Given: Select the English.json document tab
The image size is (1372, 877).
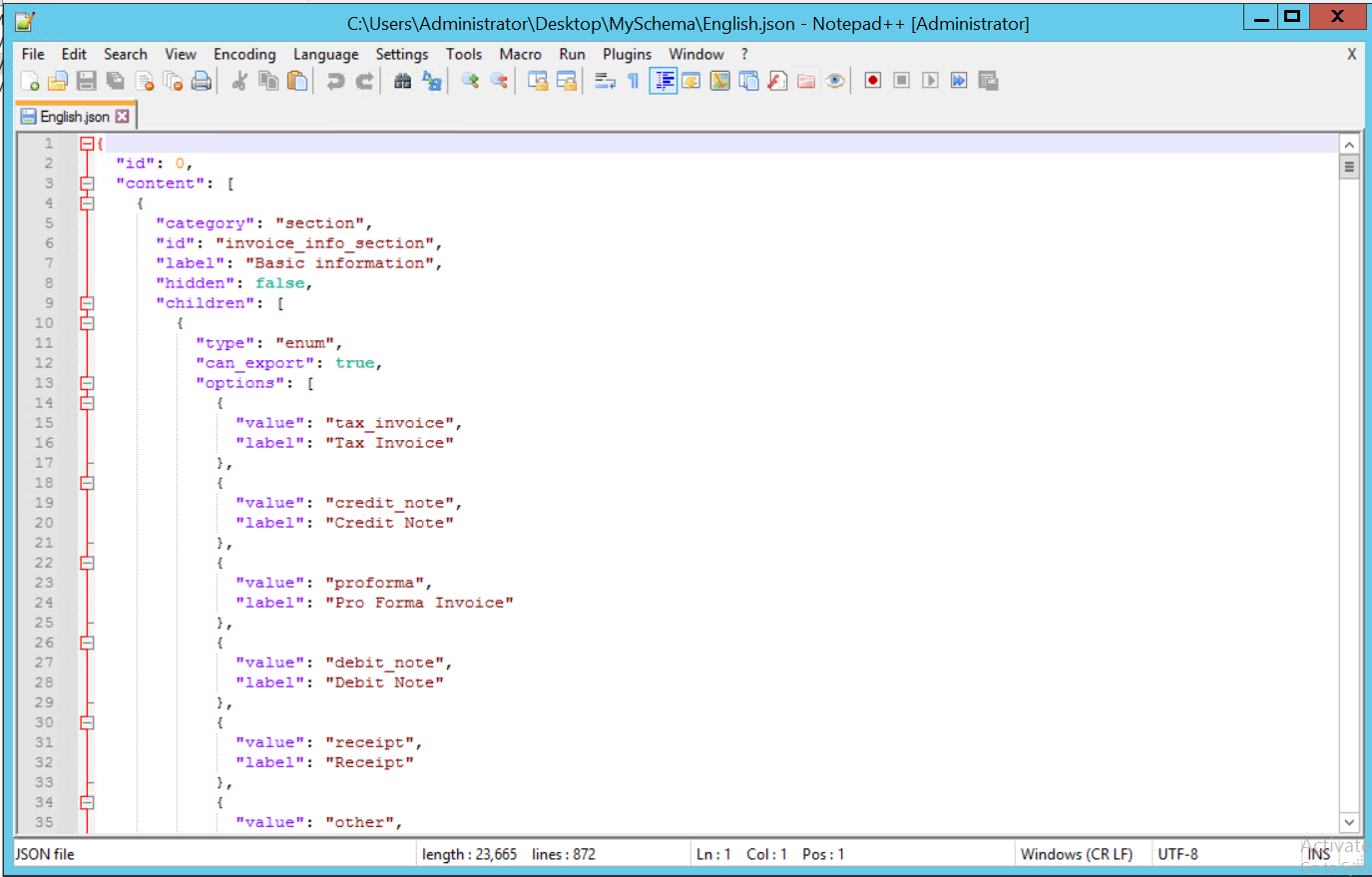Looking at the screenshot, I should point(68,116).
